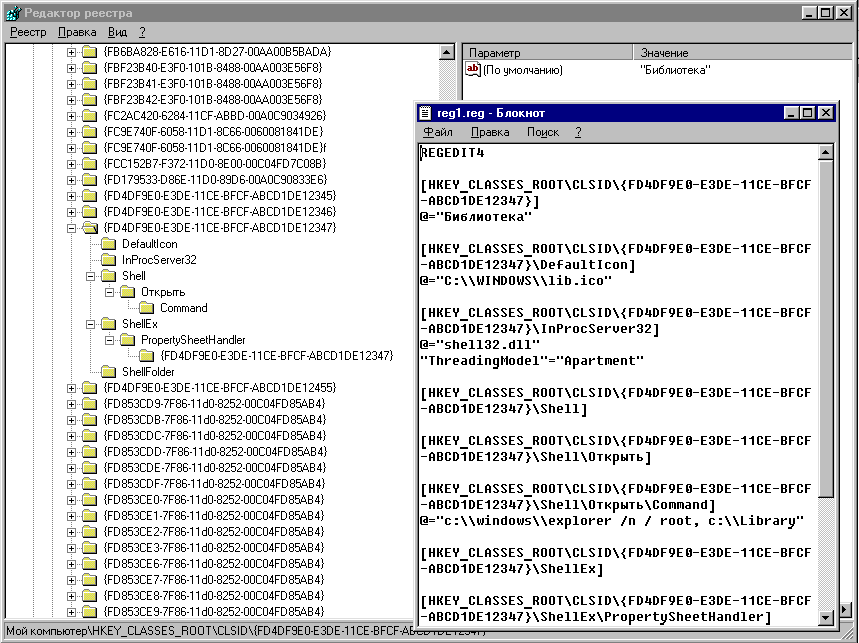
Task: Expand the {FD4DF9E0-...-ABCD1DE12455} key
Action: pos(71,388)
